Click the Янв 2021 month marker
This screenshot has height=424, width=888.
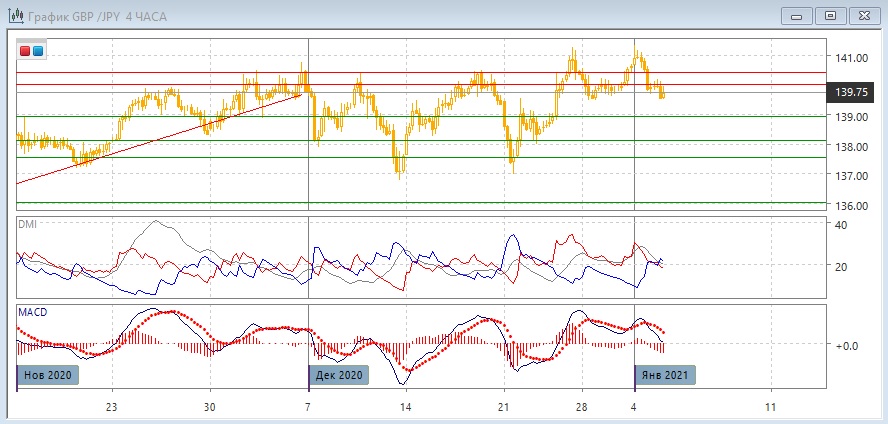point(666,375)
